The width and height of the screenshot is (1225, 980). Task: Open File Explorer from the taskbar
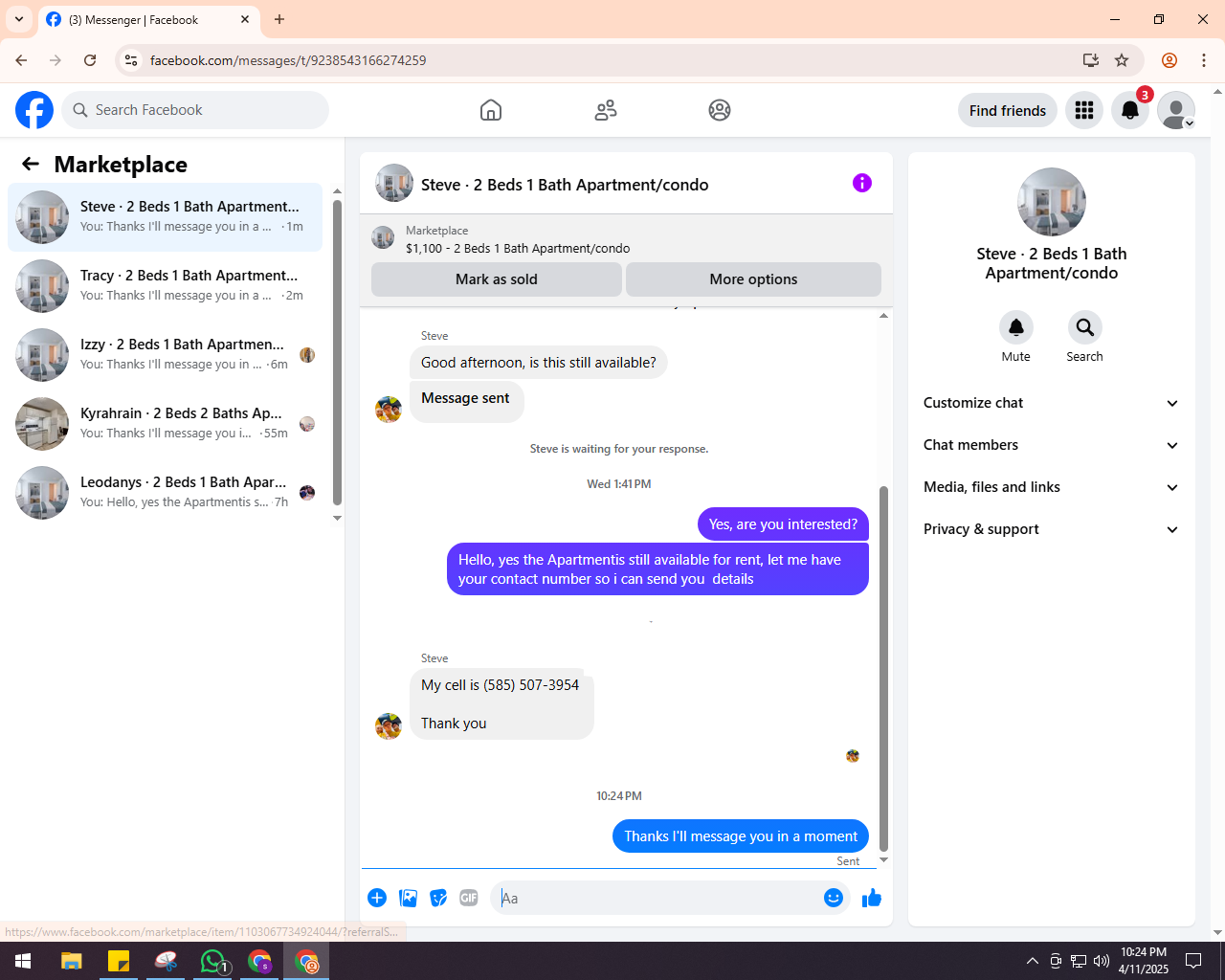coord(72,961)
